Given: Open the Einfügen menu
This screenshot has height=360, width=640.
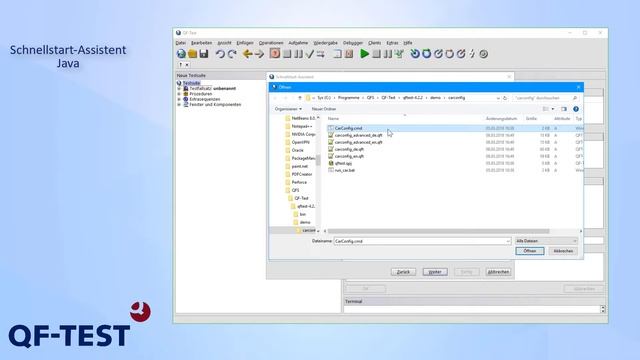Looking at the screenshot, I should pyautogui.click(x=245, y=43).
